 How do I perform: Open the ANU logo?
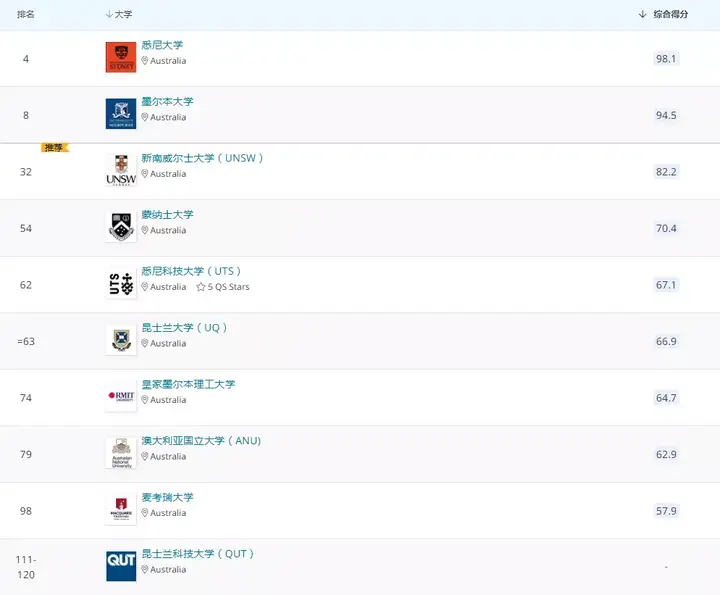click(x=121, y=453)
